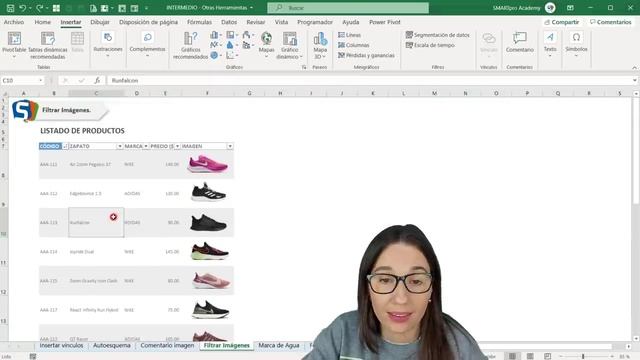Switch to the Disposición de página tab
Screen dimensions: 640x360
click(x=148, y=22)
